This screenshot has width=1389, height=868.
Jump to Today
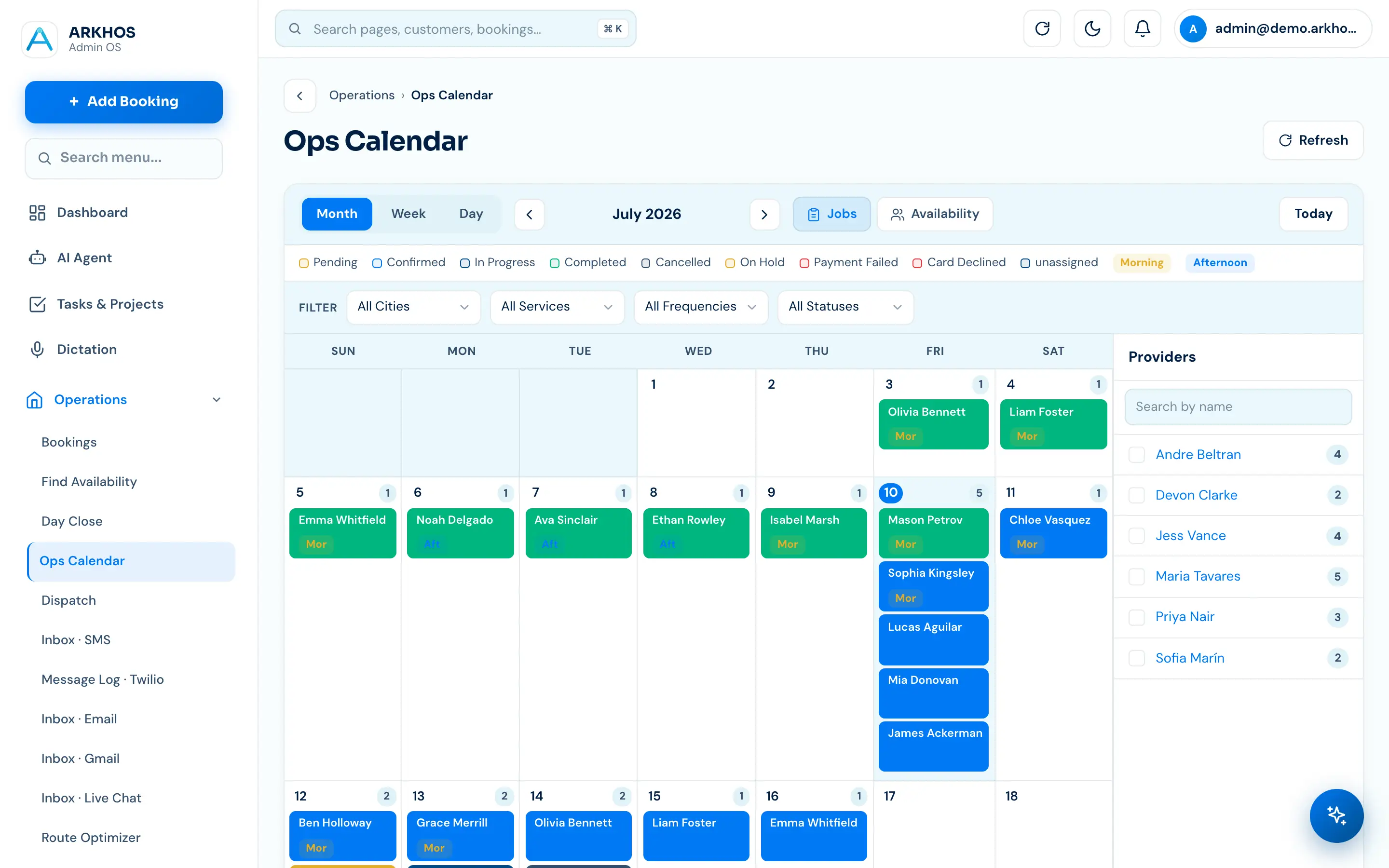tap(1313, 214)
